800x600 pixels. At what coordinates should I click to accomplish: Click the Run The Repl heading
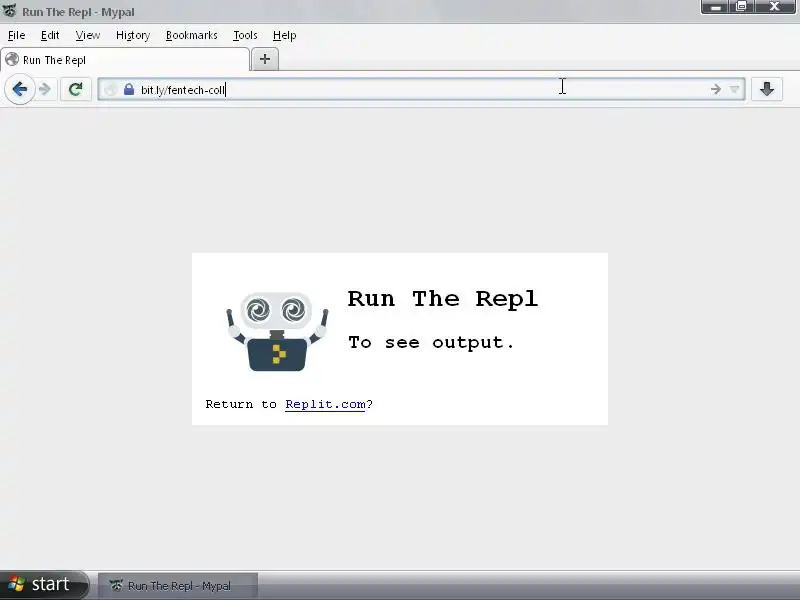click(x=442, y=298)
